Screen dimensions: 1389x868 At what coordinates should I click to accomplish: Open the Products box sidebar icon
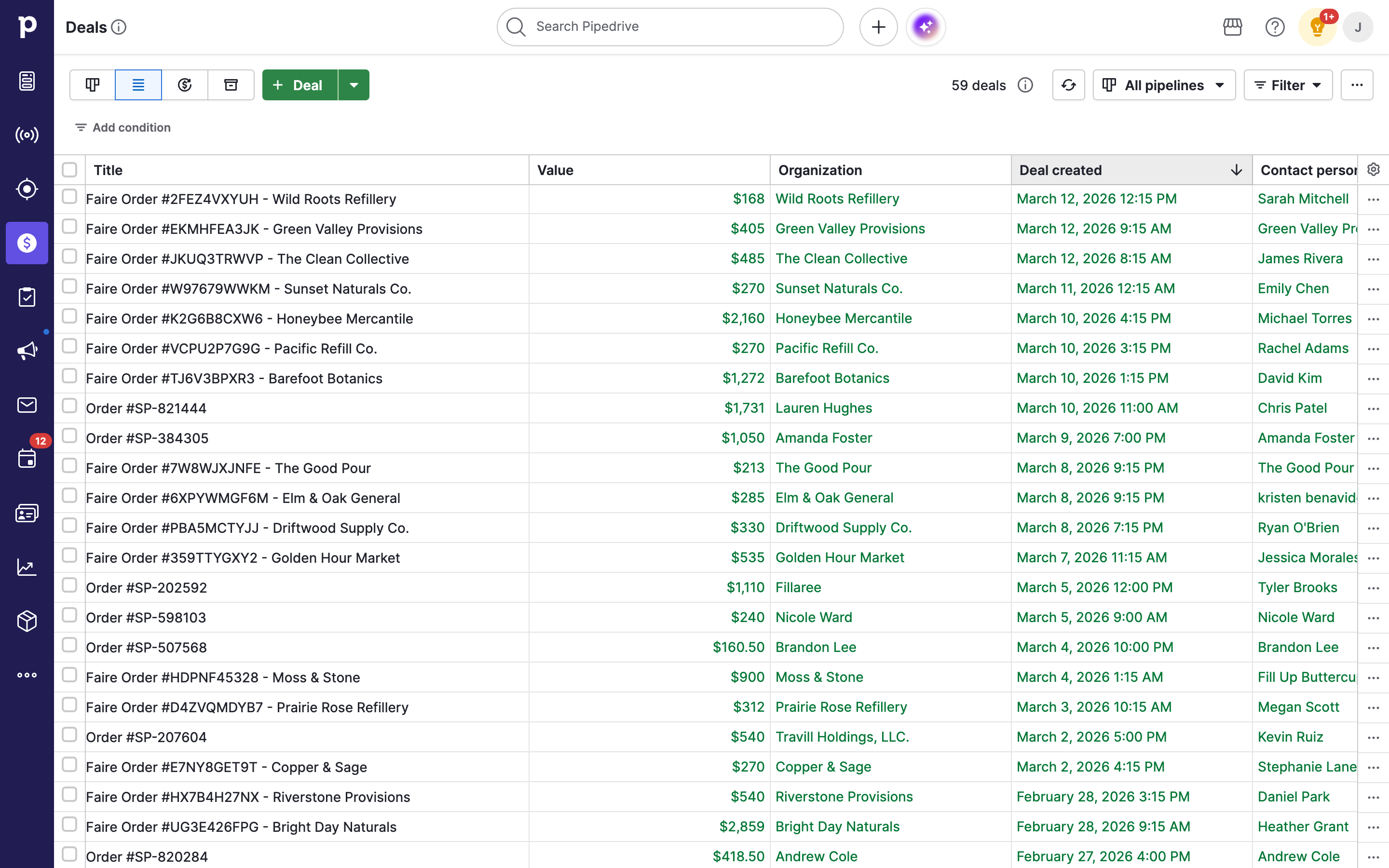[x=27, y=621]
